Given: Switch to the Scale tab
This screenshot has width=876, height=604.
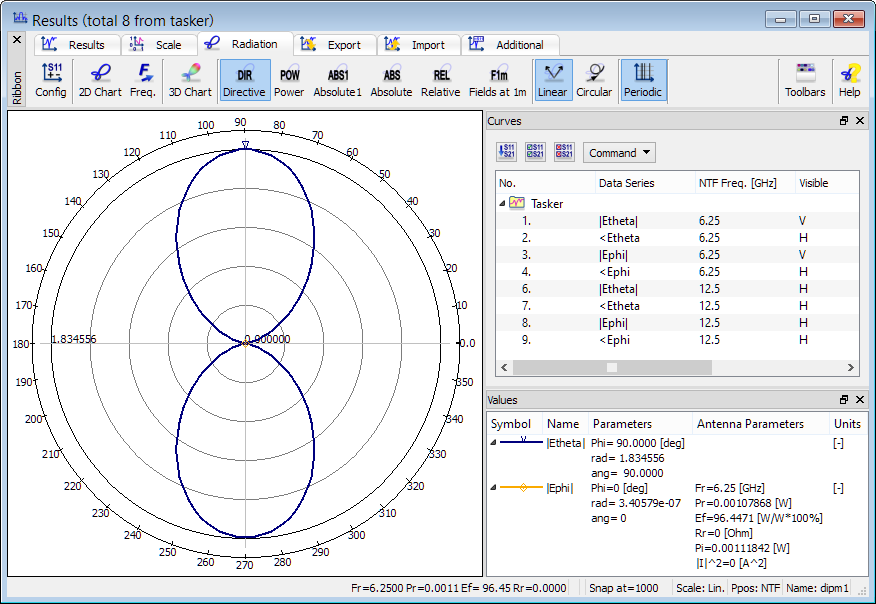Looking at the screenshot, I should [x=158, y=45].
